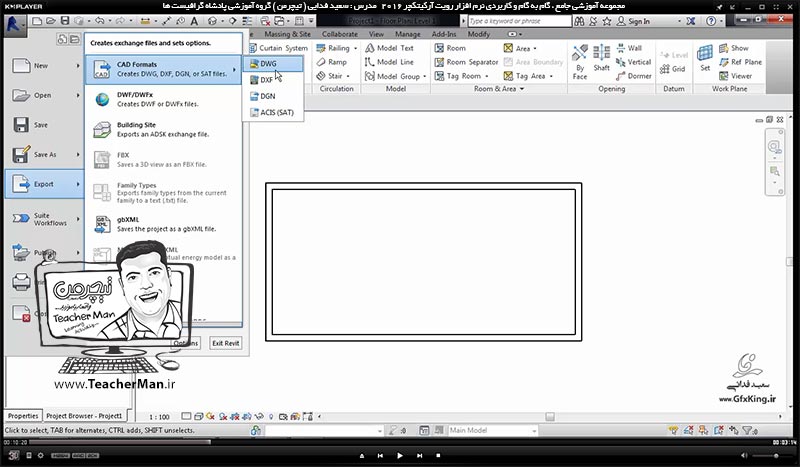Click the work plane Viewer tool
800x467 pixels.
[735, 76]
